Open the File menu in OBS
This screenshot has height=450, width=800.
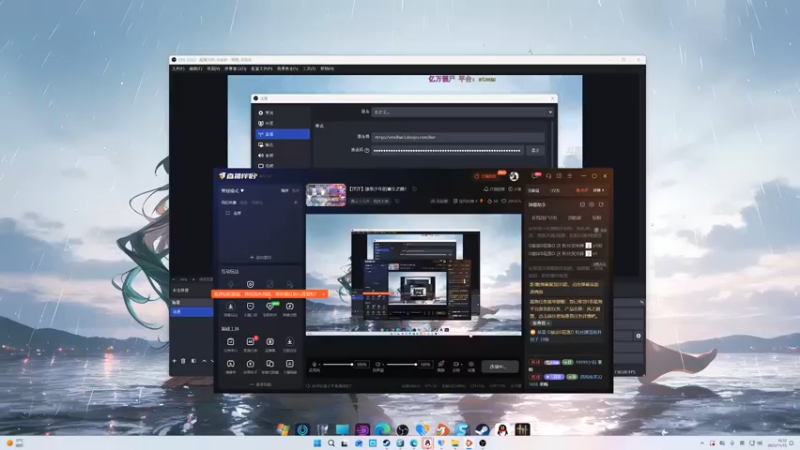178,68
